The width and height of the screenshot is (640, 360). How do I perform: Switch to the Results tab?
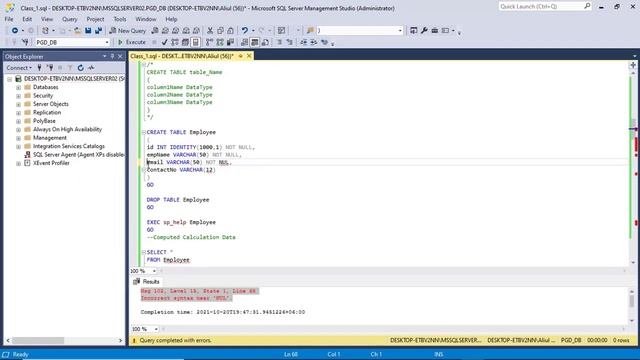pos(147,282)
